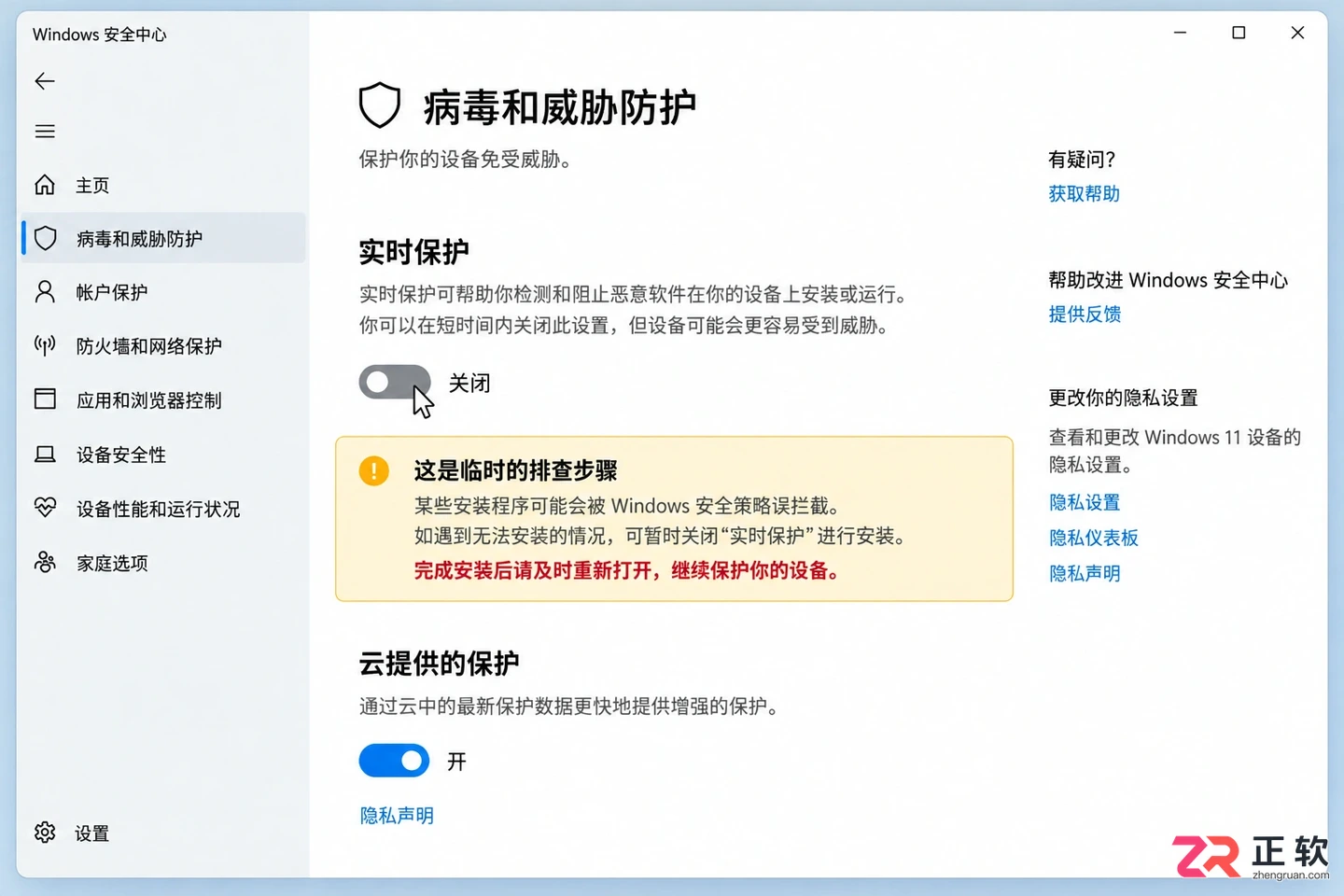This screenshot has width=1344, height=896.
Task: Open the 隐私仪表板 link
Action: pyautogui.click(x=1094, y=538)
